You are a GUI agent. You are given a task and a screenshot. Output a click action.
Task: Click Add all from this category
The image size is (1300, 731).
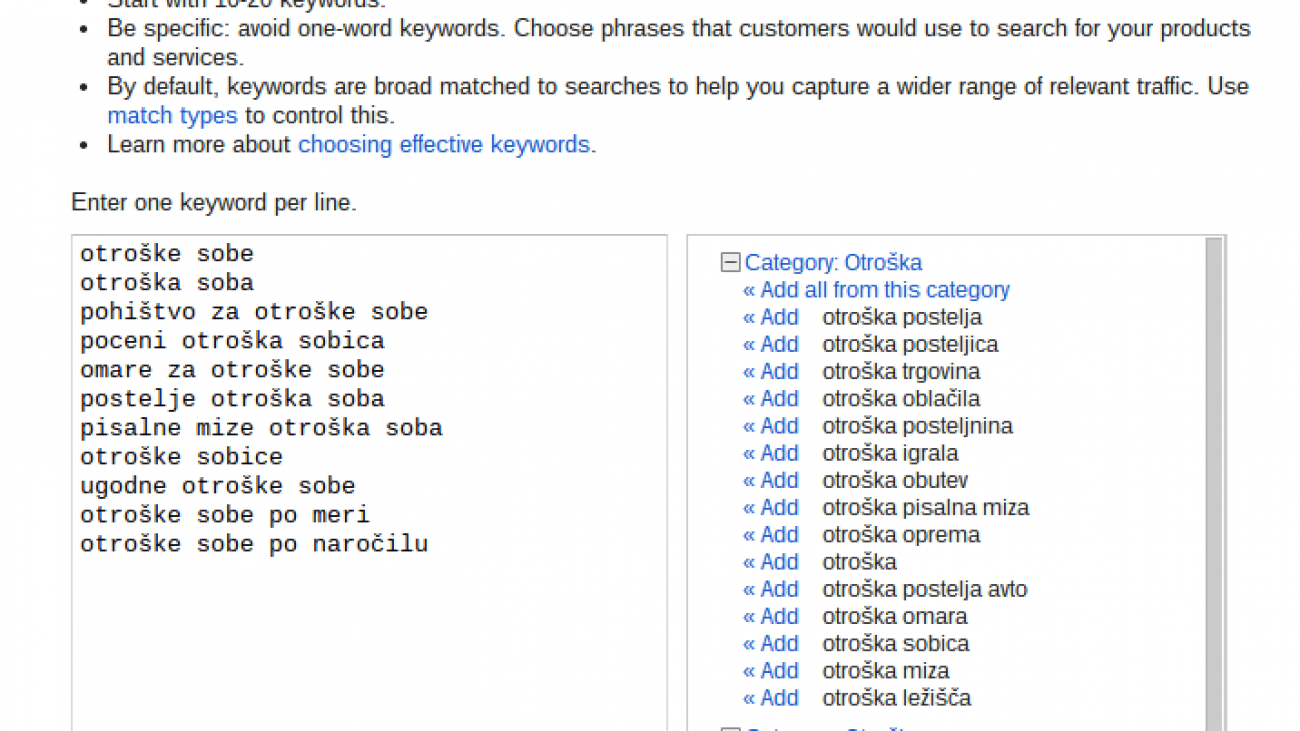pos(876,290)
